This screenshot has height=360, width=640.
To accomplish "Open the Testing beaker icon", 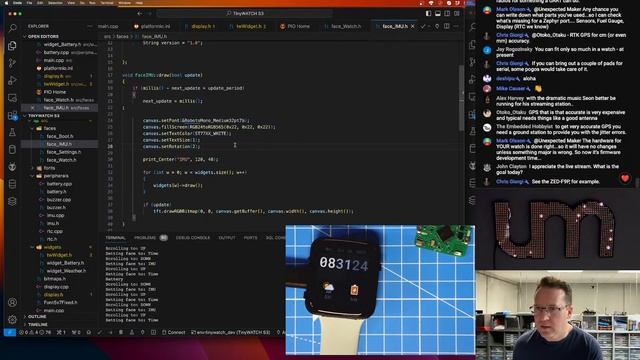I will pos(12,132).
